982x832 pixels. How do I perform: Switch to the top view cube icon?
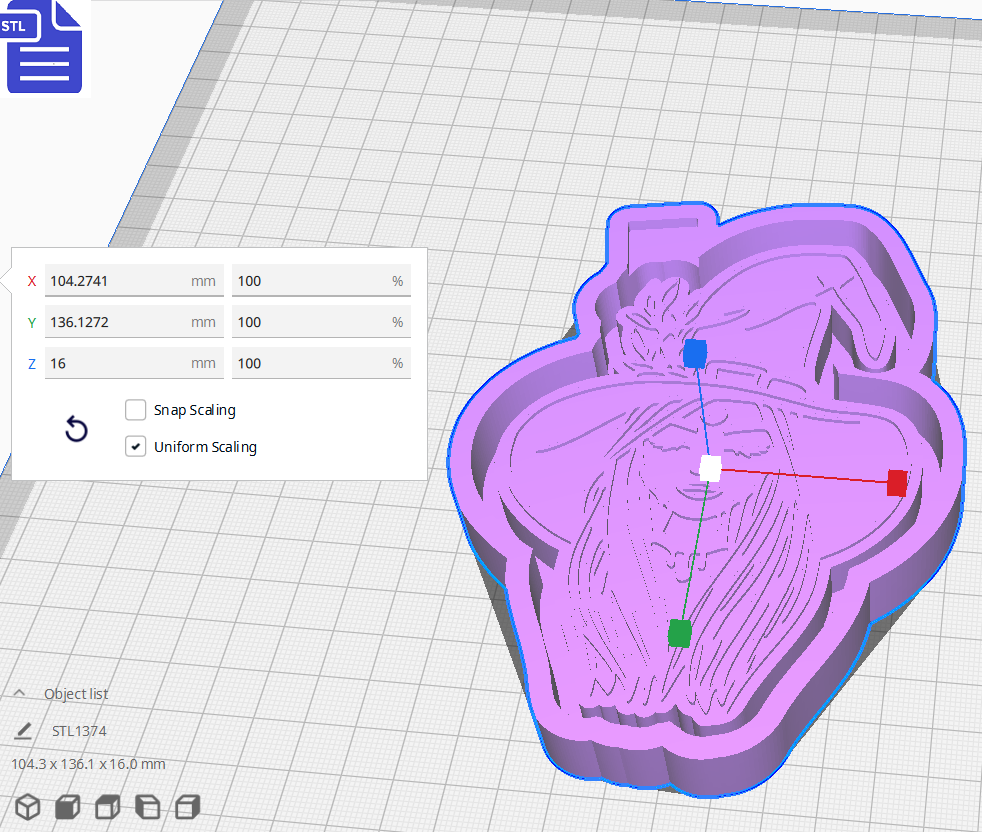click(107, 807)
